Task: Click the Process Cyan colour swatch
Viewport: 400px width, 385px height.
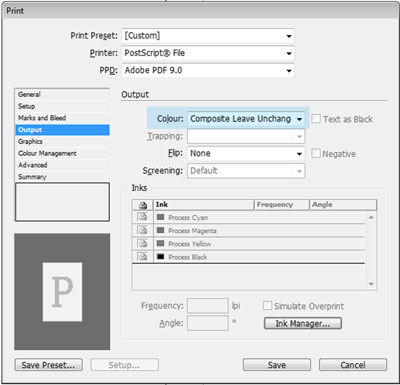Action: point(161,217)
